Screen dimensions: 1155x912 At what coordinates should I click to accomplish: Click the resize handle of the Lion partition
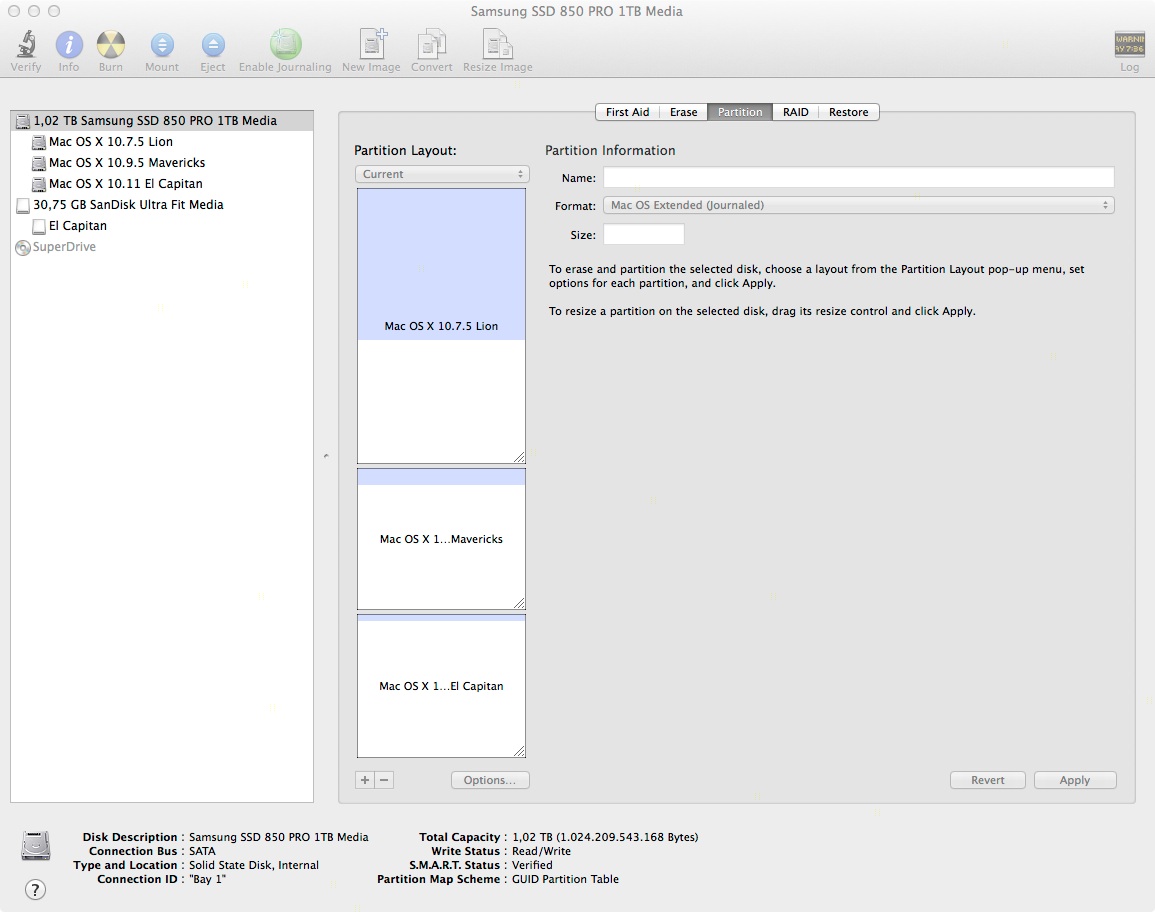point(519,457)
